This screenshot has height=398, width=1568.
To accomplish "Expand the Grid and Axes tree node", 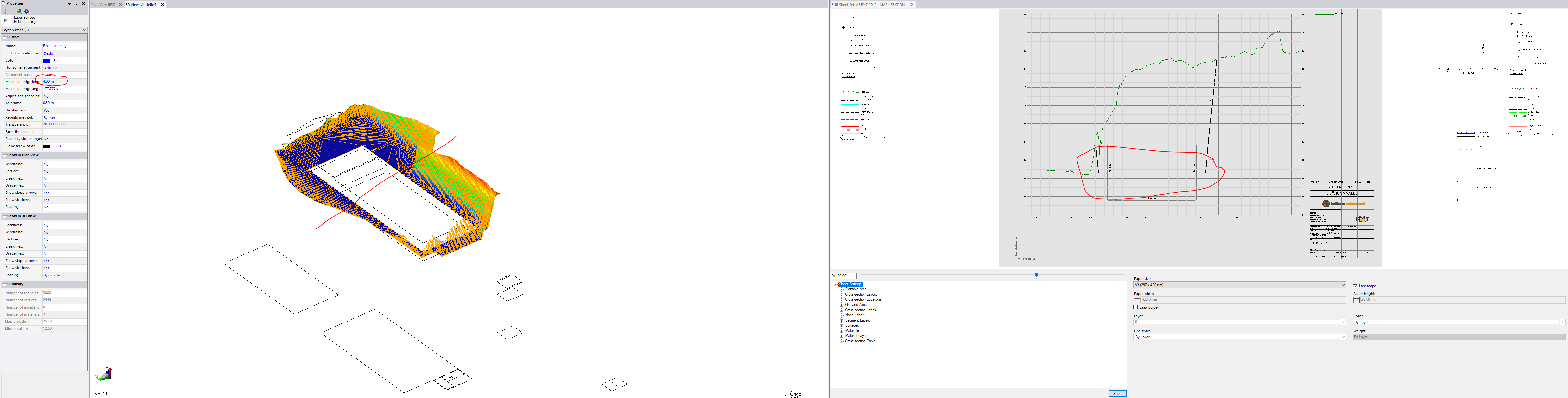I will (x=841, y=305).
